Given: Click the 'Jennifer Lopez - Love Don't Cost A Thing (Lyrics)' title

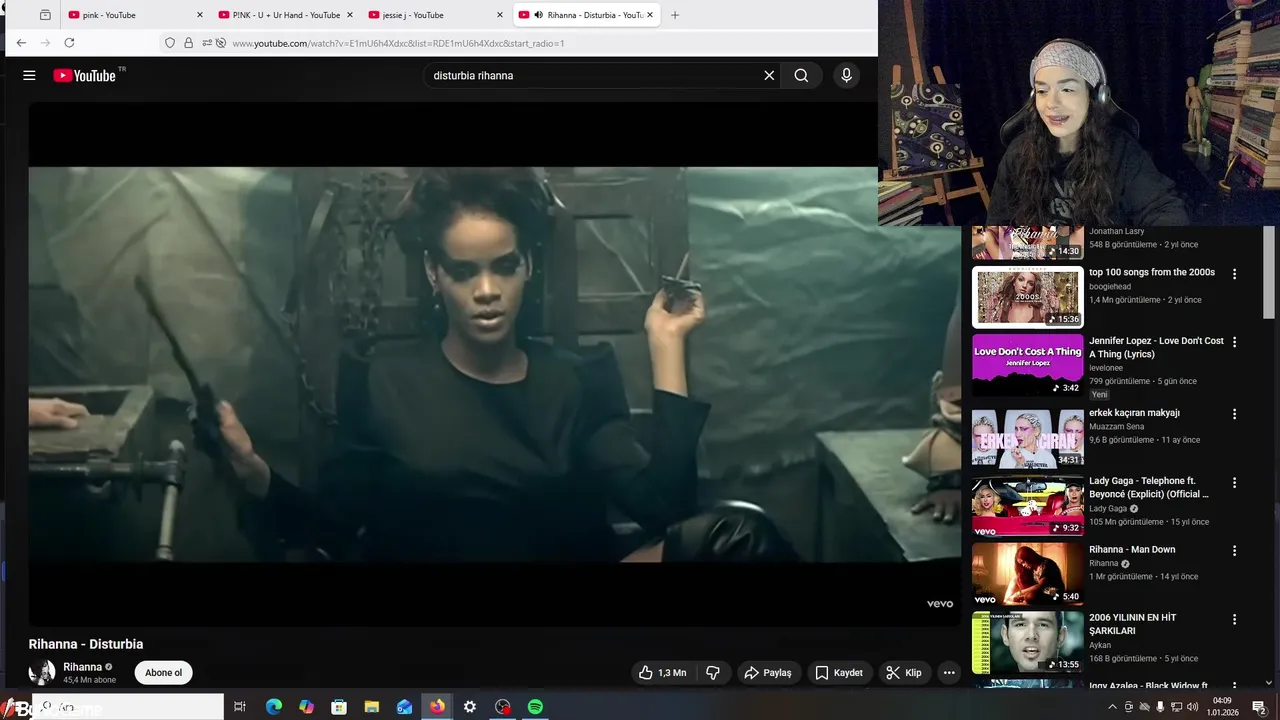Looking at the screenshot, I should [x=1156, y=347].
